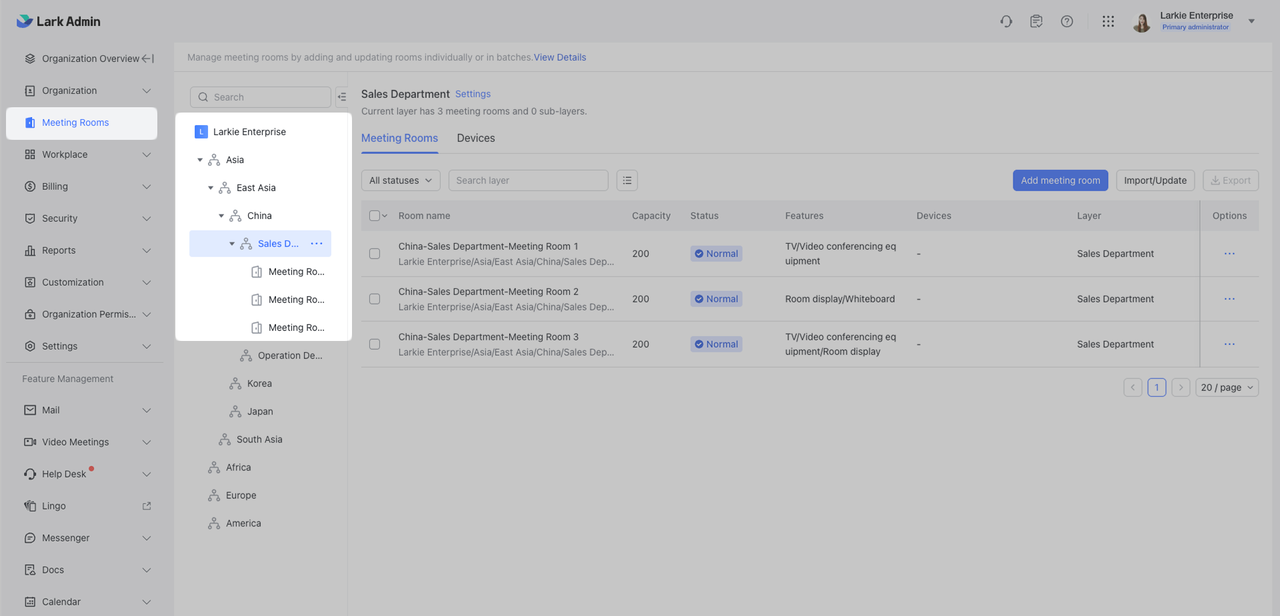This screenshot has height=616, width=1280.
Task: Open the app launcher grid icon
Action: (1108, 21)
